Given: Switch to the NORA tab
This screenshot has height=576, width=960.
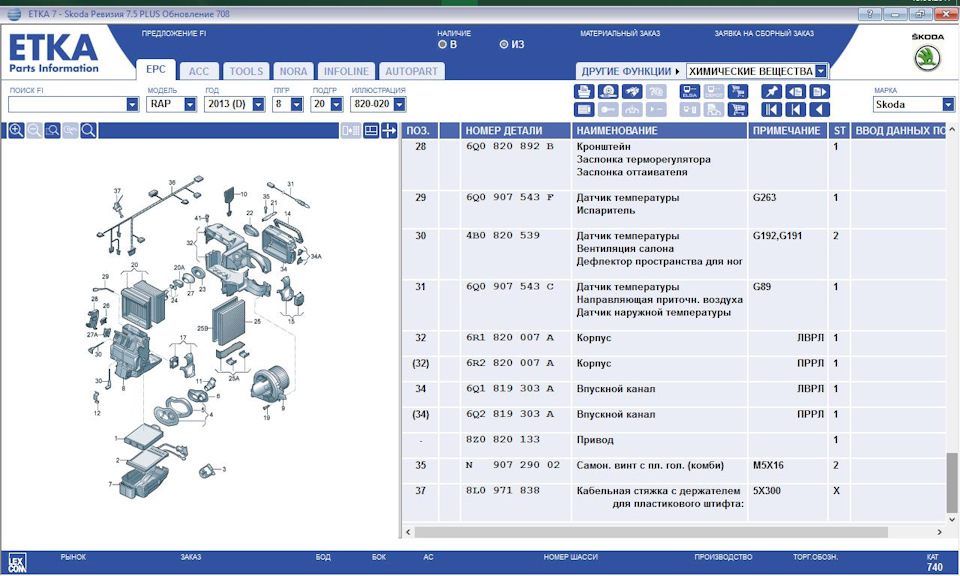Looking at the screenshot, I should pyautogui.click(x=293, y=72).
